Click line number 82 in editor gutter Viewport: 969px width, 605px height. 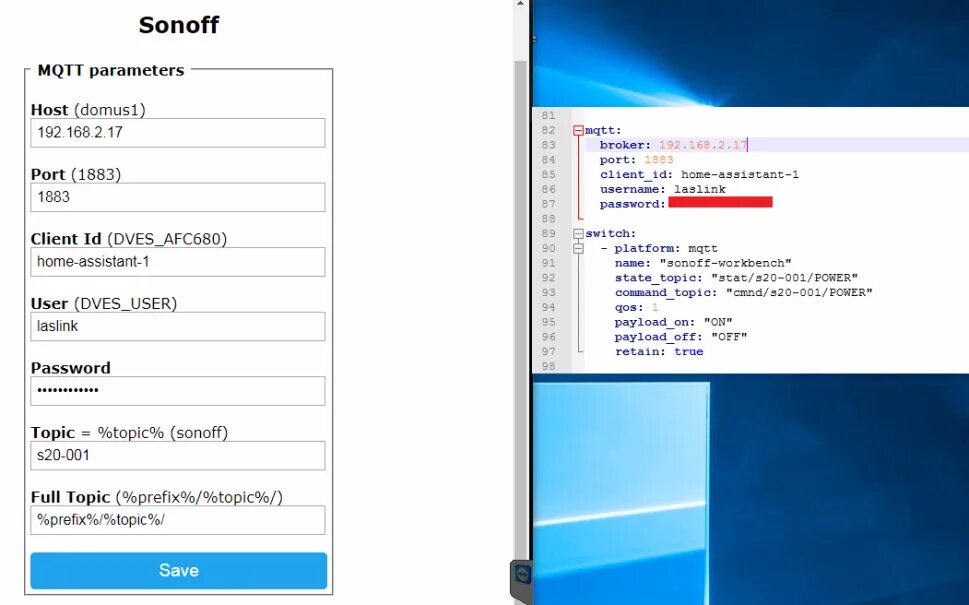[x=548, y=130]
